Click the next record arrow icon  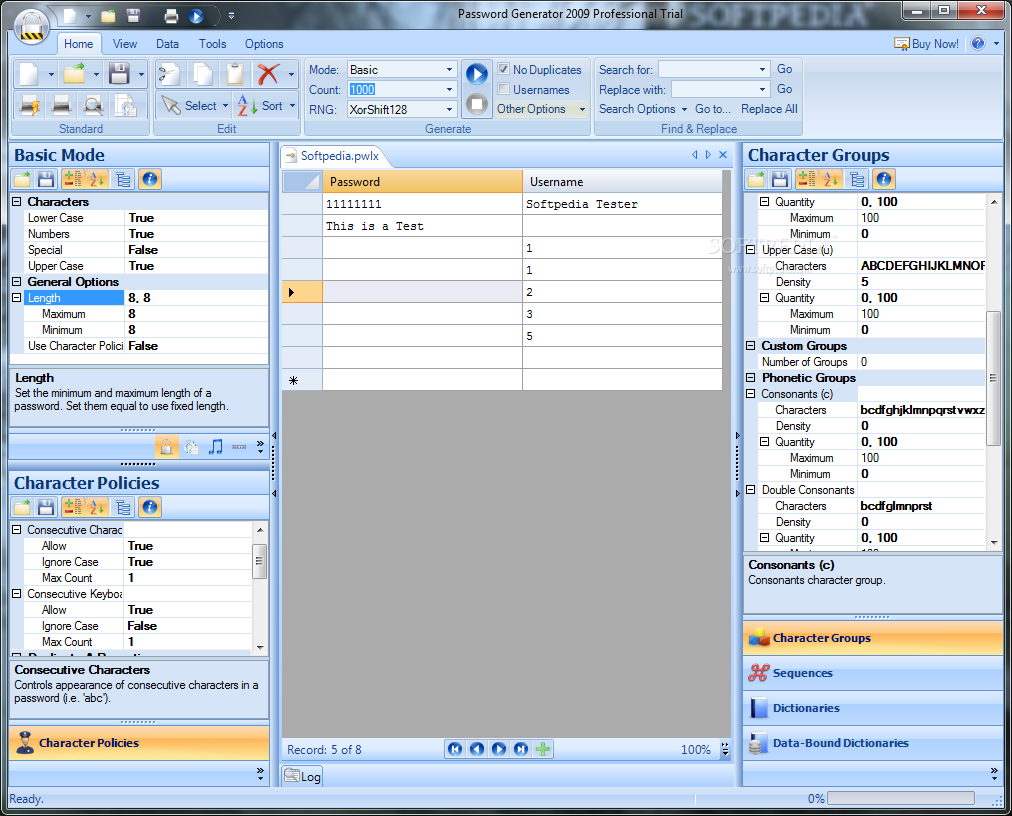[499, 749]
